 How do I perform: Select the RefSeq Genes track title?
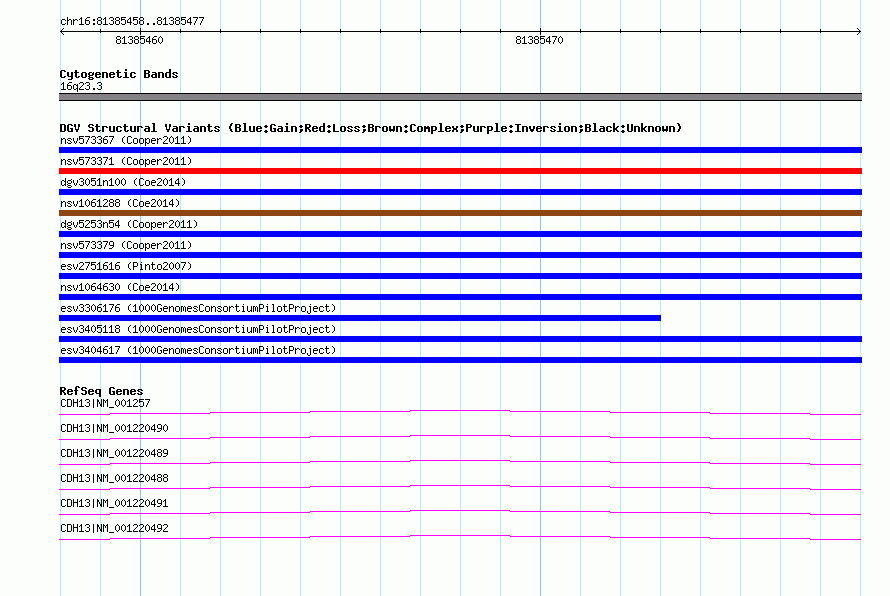click(101, 391)
